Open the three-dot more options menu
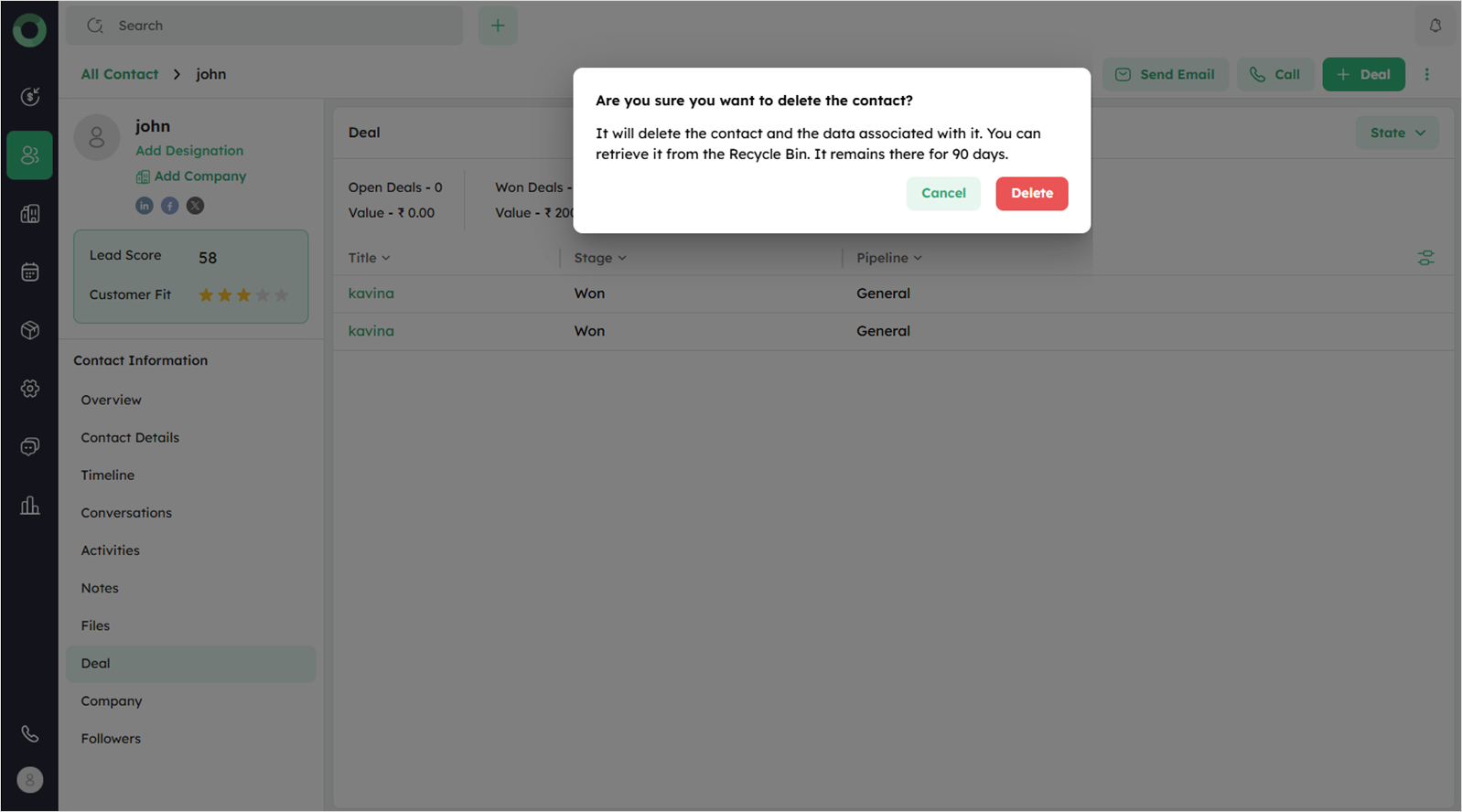 [x=1426, y=74]
